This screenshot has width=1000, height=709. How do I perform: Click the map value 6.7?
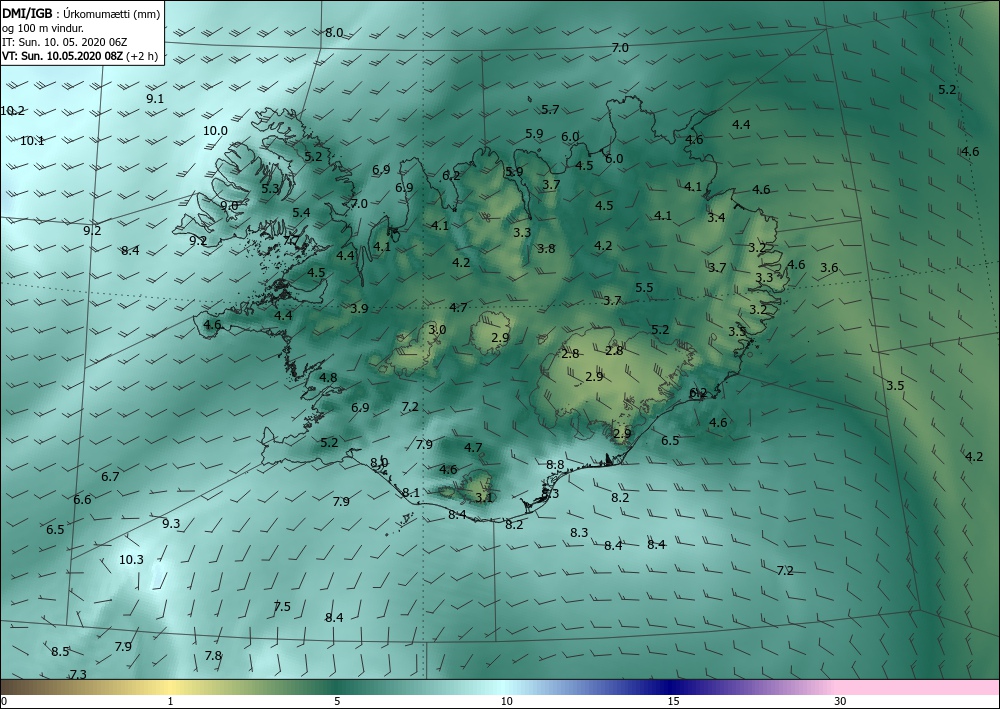[110, 476]
